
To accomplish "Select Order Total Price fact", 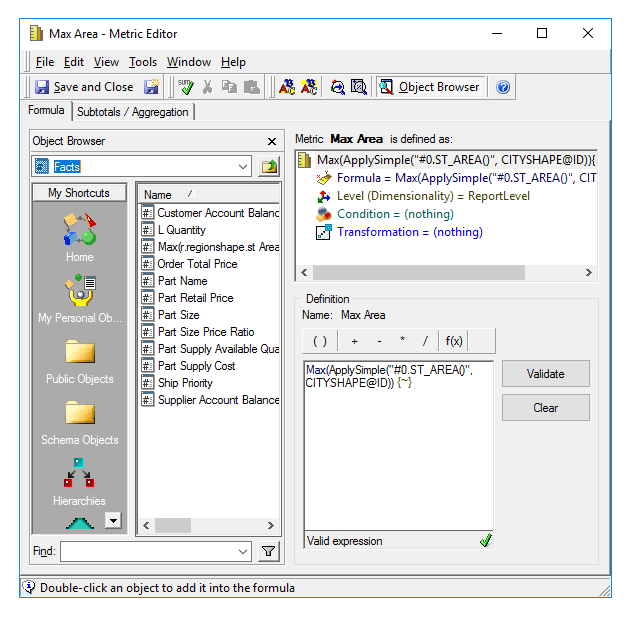I will (190, 264).
